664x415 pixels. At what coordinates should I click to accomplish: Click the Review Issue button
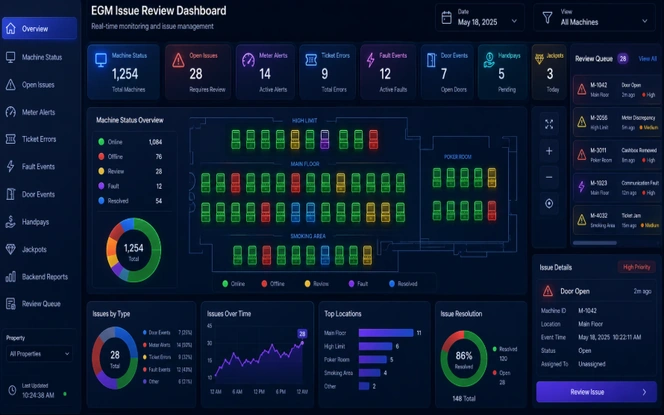pyautogui.click(x=596, y=392)
